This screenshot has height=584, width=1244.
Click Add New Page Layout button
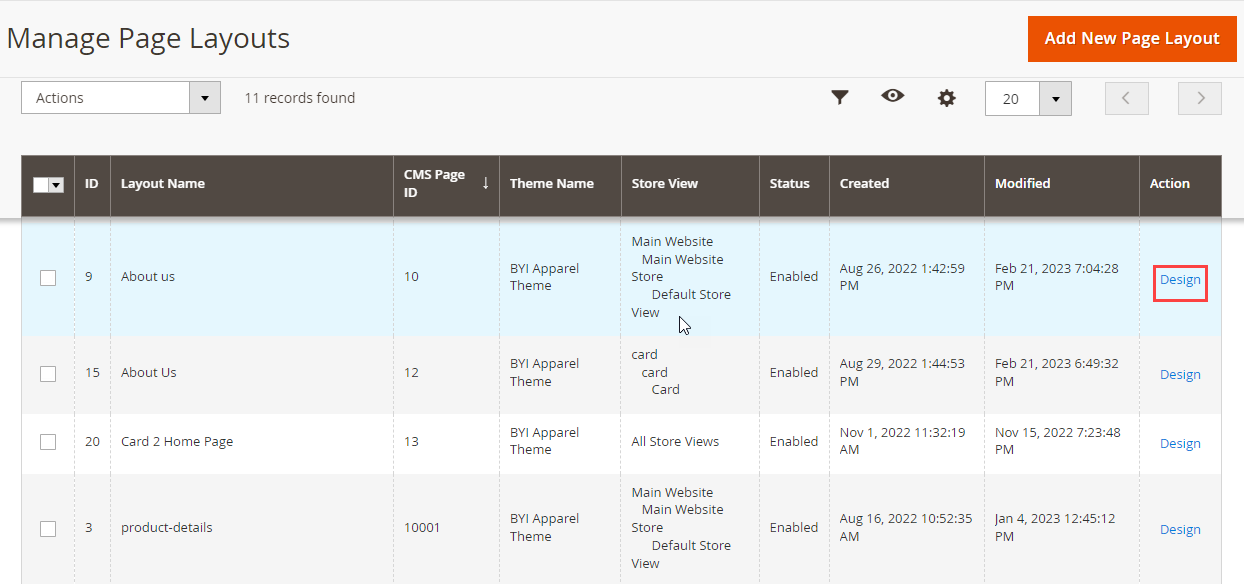point(1131,39)
